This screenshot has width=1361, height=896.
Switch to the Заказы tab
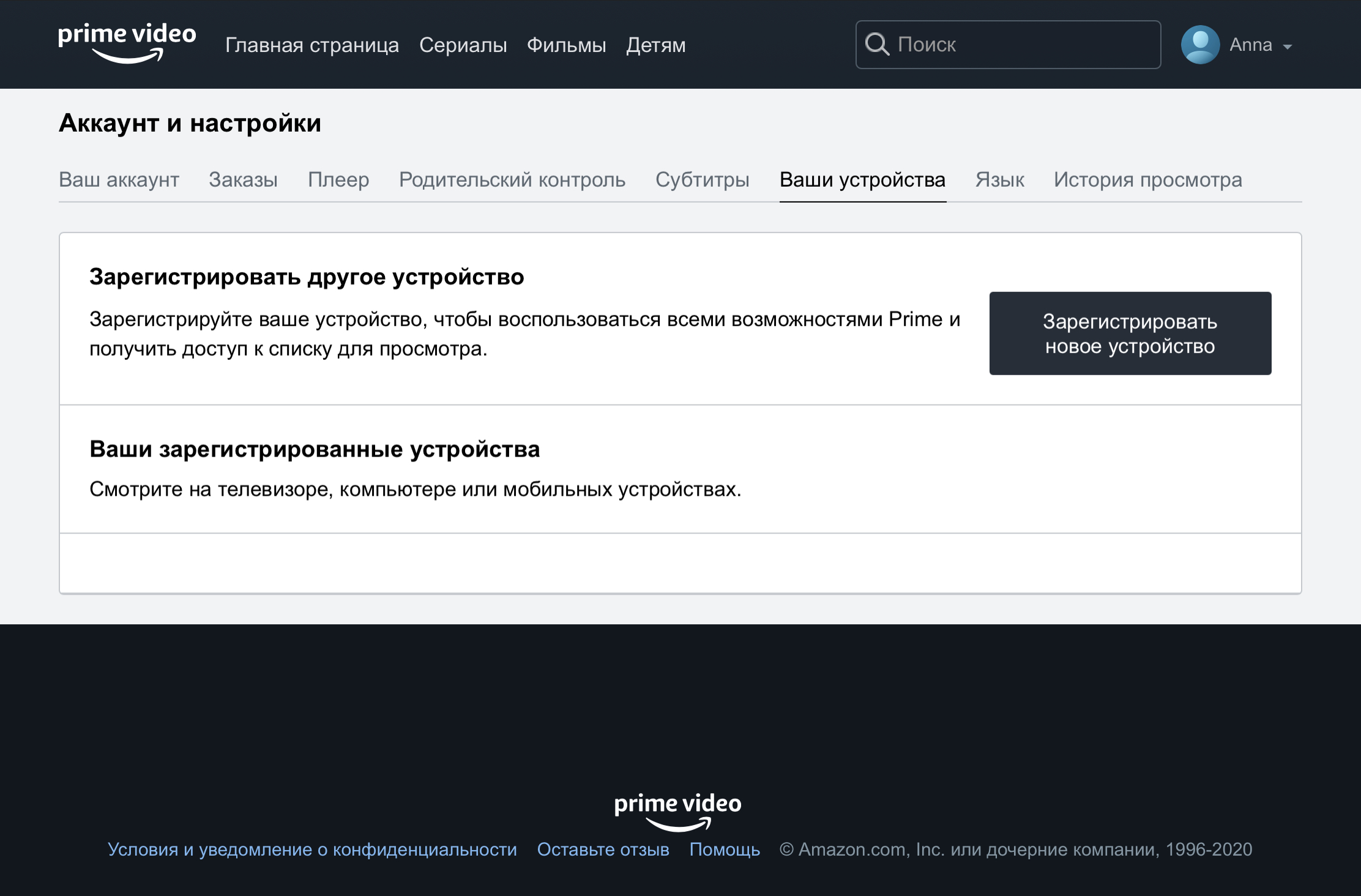[243, 180]
